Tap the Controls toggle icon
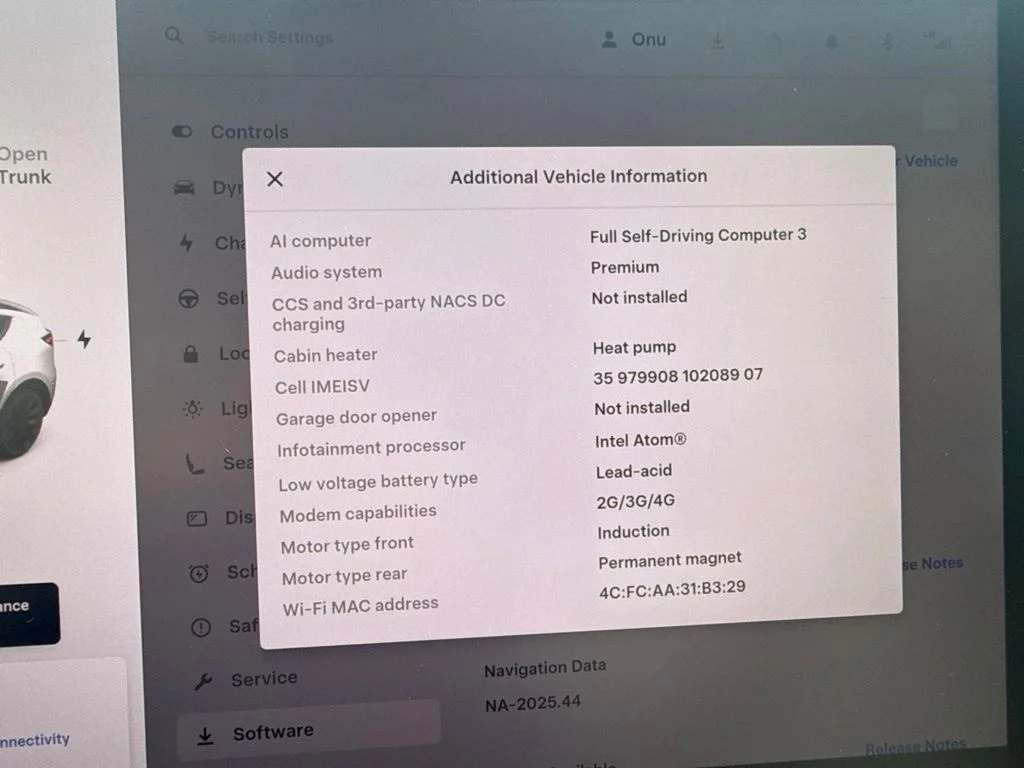Screen dimensions: 1024x768 182,132
